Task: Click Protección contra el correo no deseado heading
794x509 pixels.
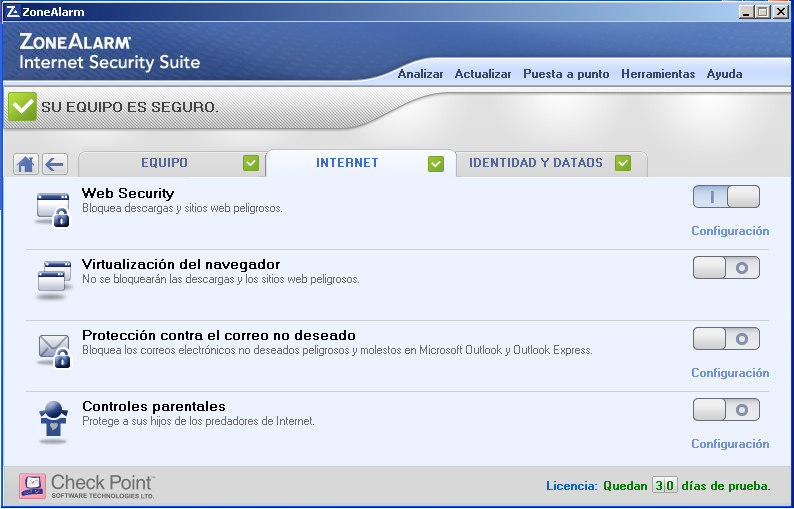Action: tap(219, 335)
